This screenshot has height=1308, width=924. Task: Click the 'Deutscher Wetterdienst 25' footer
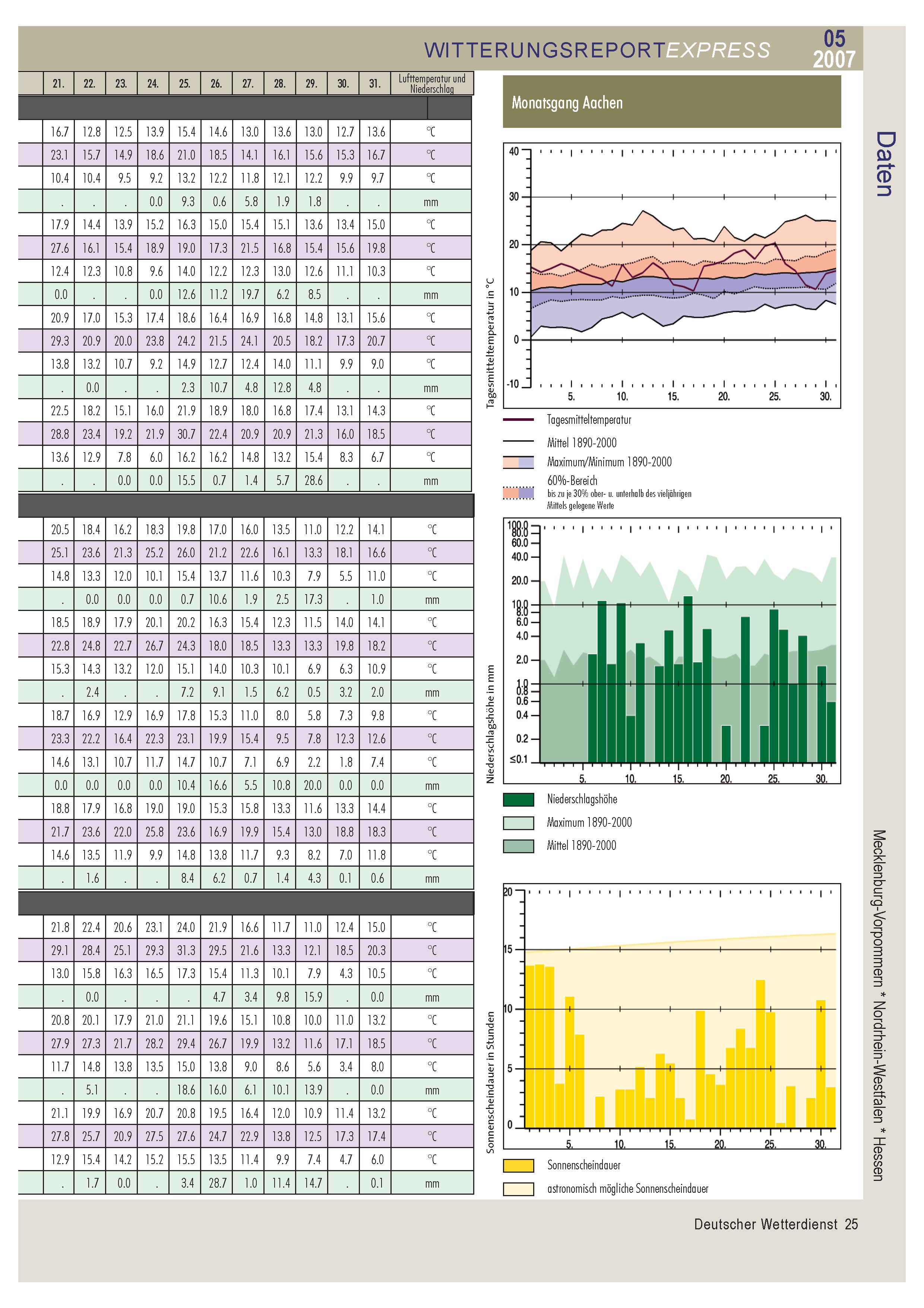775,1224
